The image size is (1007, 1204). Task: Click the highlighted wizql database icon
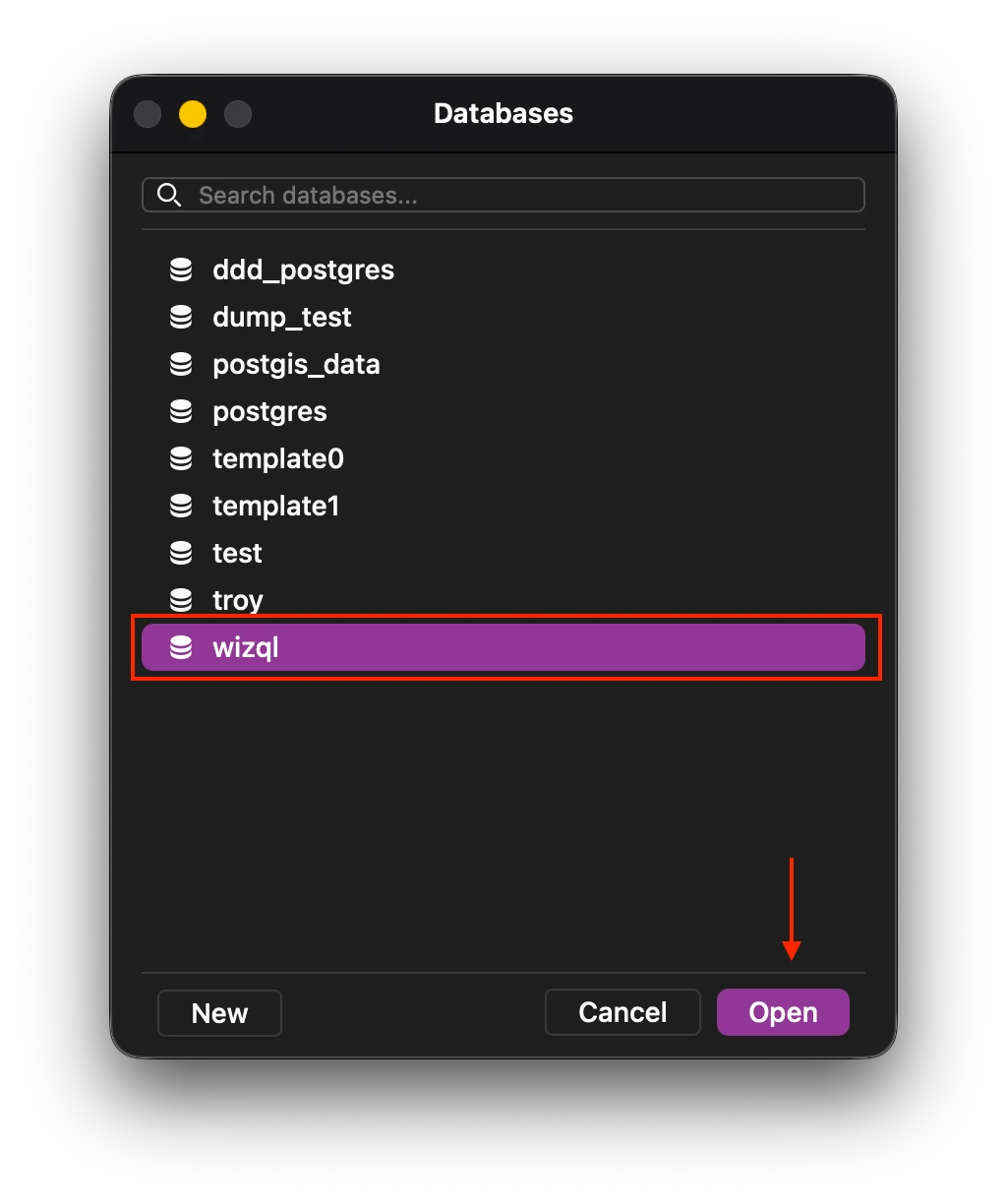coord(182,646)
